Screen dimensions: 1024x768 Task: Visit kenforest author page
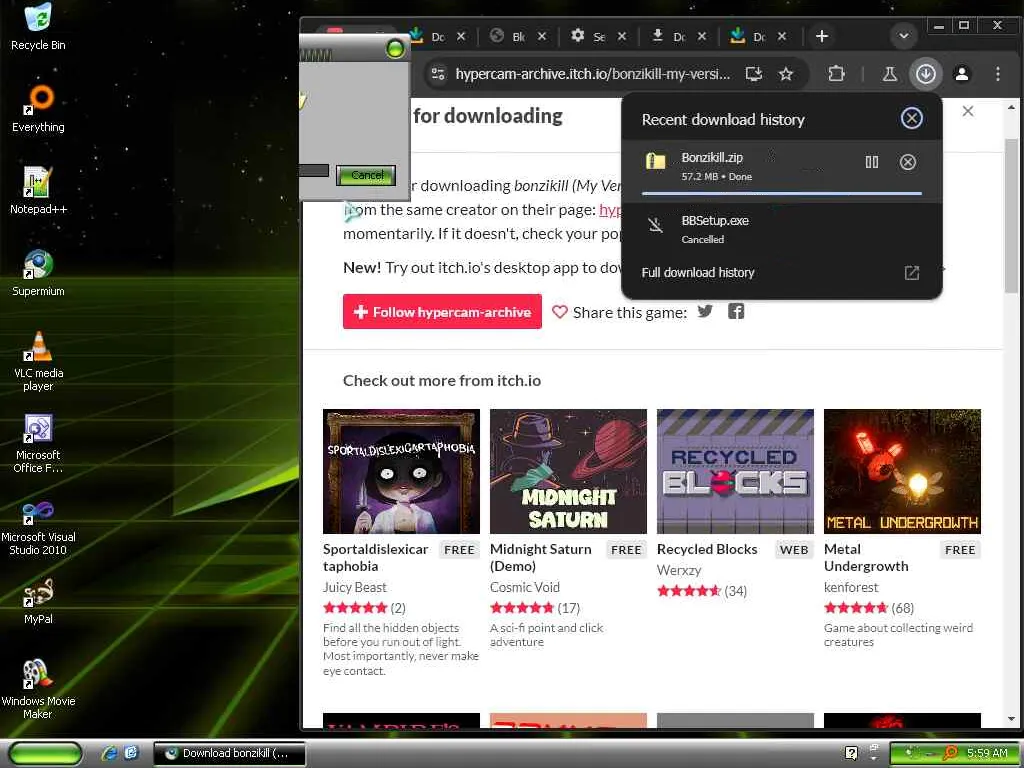click(x=851, y=587)
